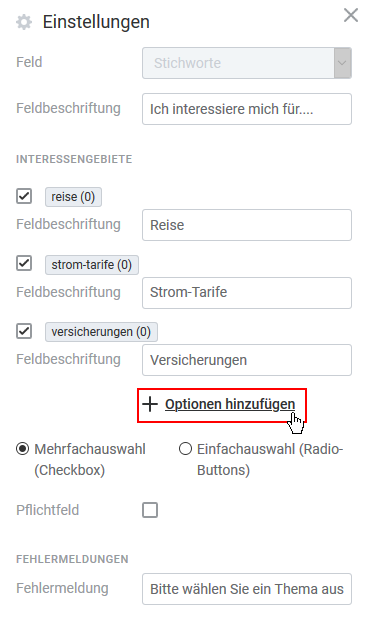Click the Reise label input field

pos(247,225)
